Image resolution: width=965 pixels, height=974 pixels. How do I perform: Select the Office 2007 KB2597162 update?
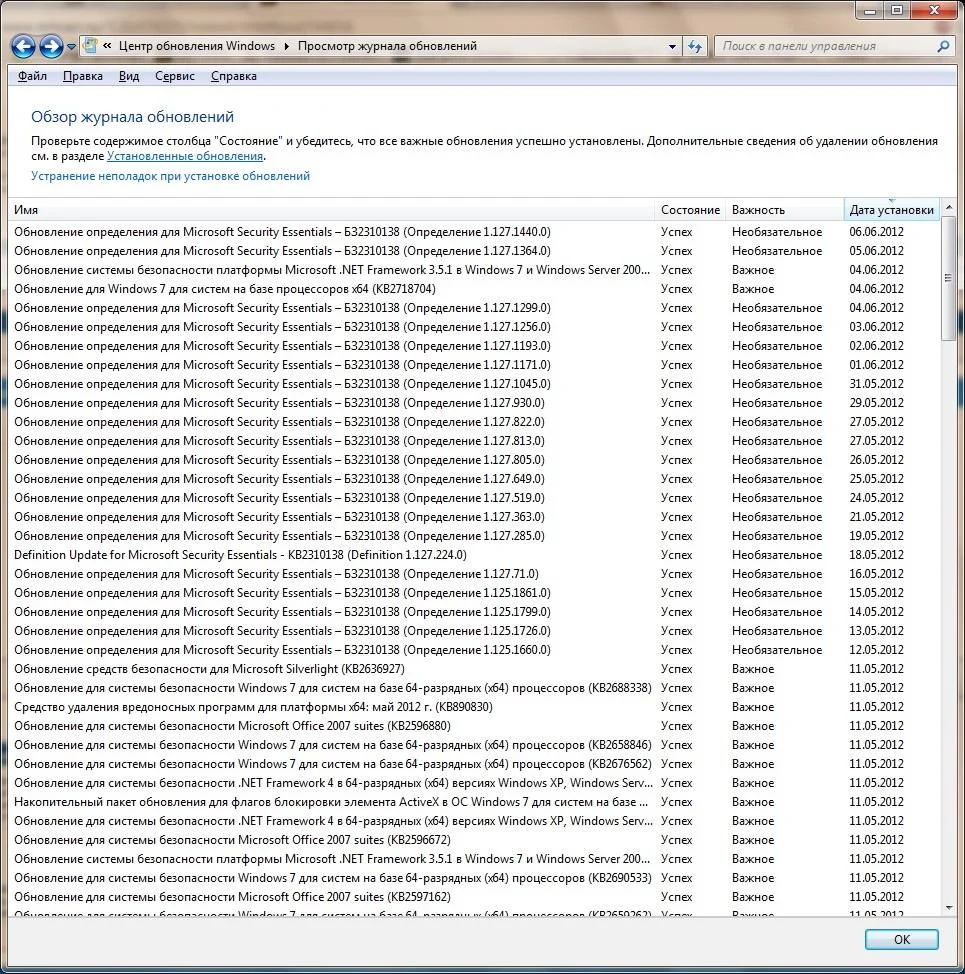(474, 897)
